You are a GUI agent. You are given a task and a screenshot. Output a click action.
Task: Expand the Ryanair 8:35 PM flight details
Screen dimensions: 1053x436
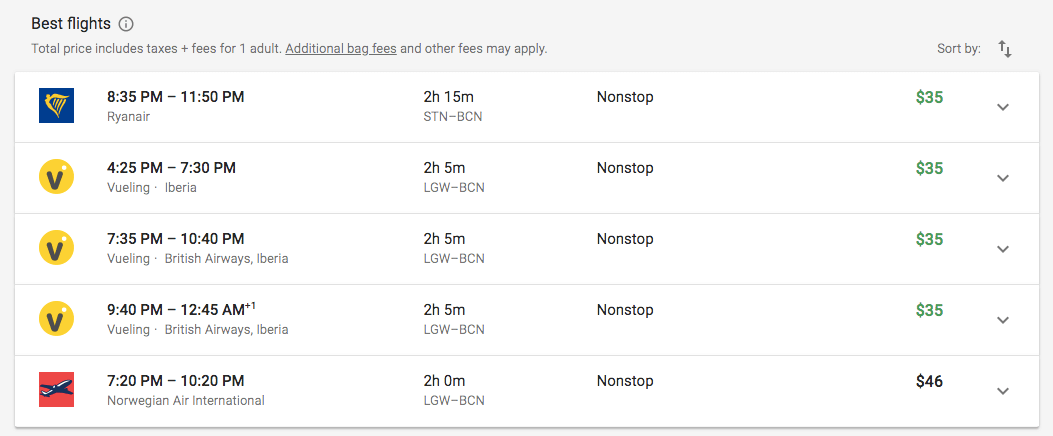[x=1003, y=107]
